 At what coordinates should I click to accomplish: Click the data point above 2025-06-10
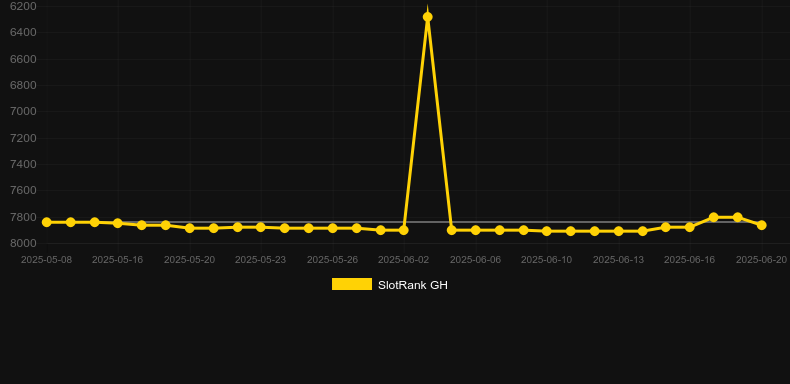tap(547, 231)
